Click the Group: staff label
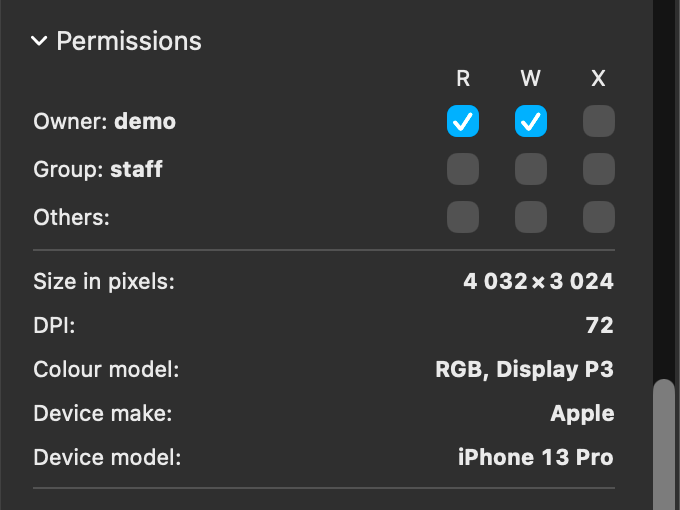The image size is (680, 510). point(98,169)
